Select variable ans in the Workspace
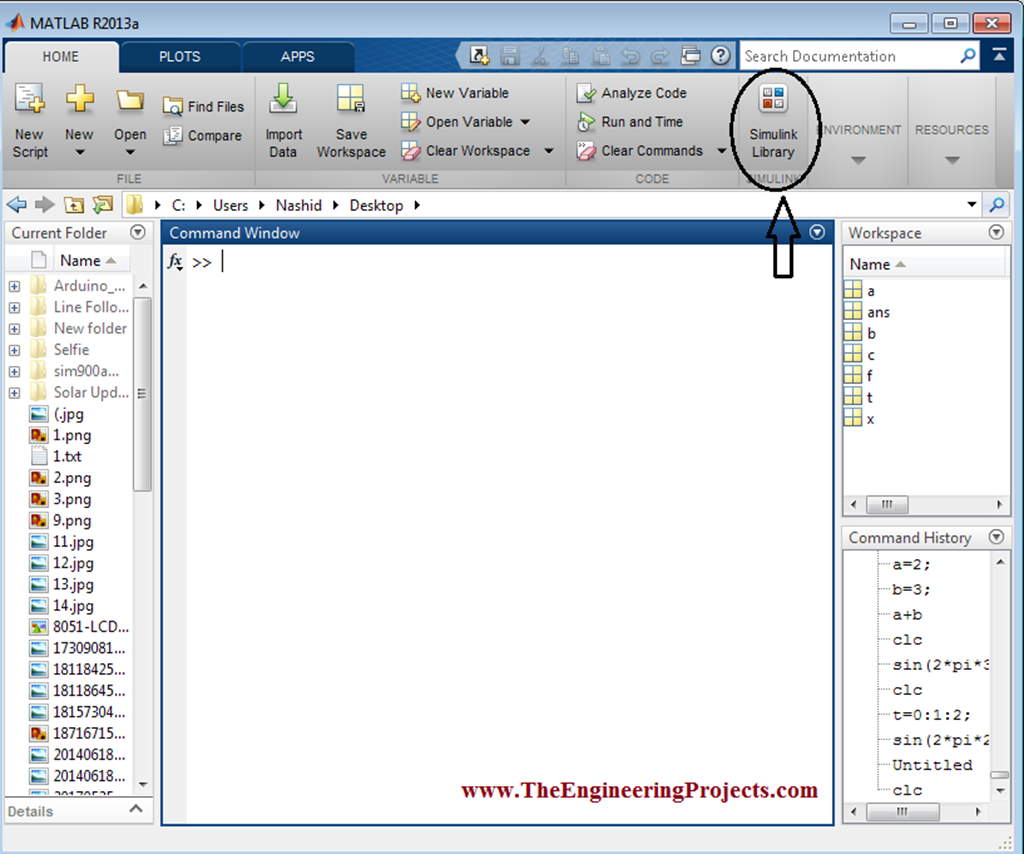Screen dimensions: 1024x854 point(878,312)
